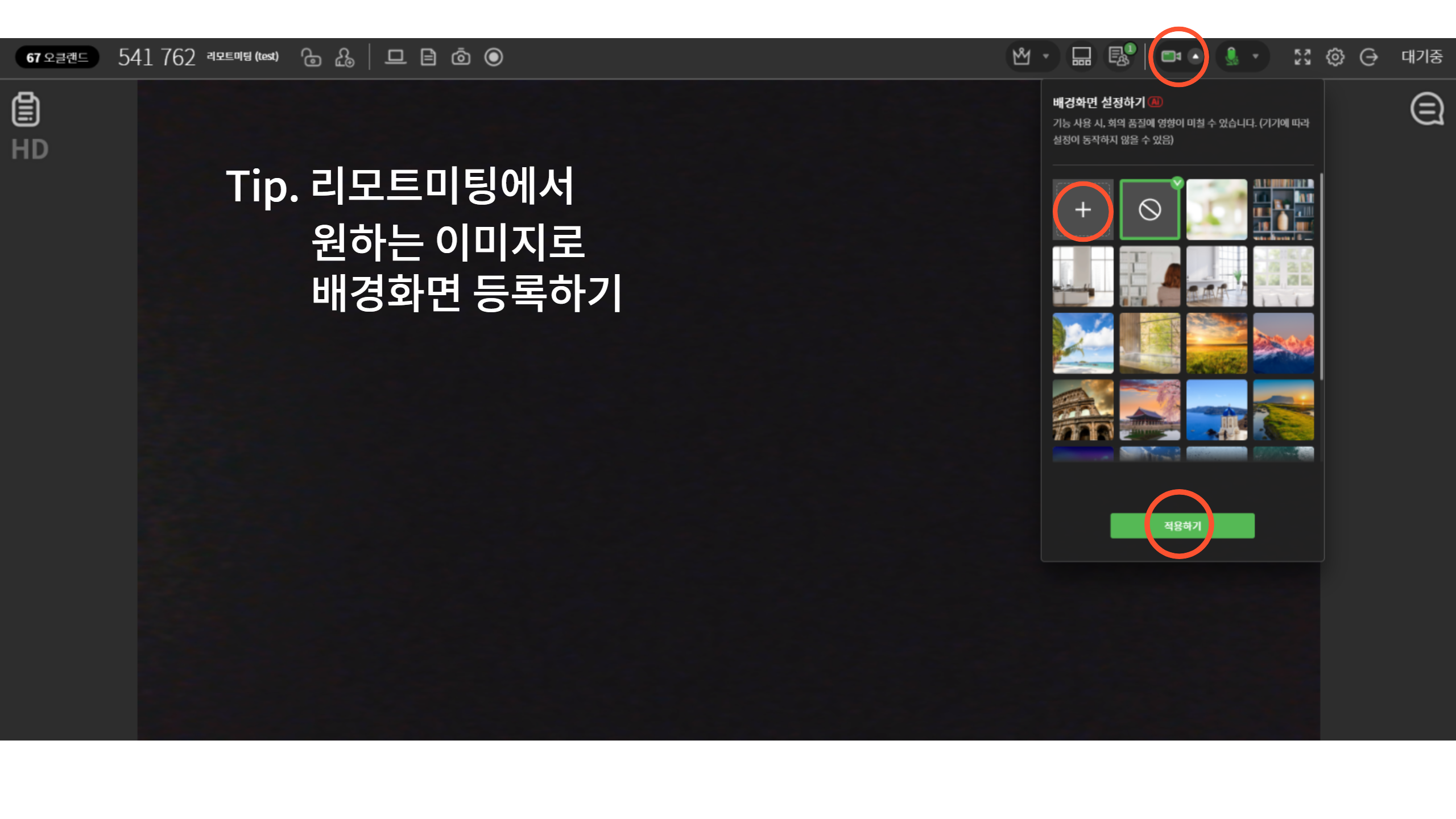Mute the green microphone
The width and height of the screenshot is (1456, 819).
(x=1232, y=56)
